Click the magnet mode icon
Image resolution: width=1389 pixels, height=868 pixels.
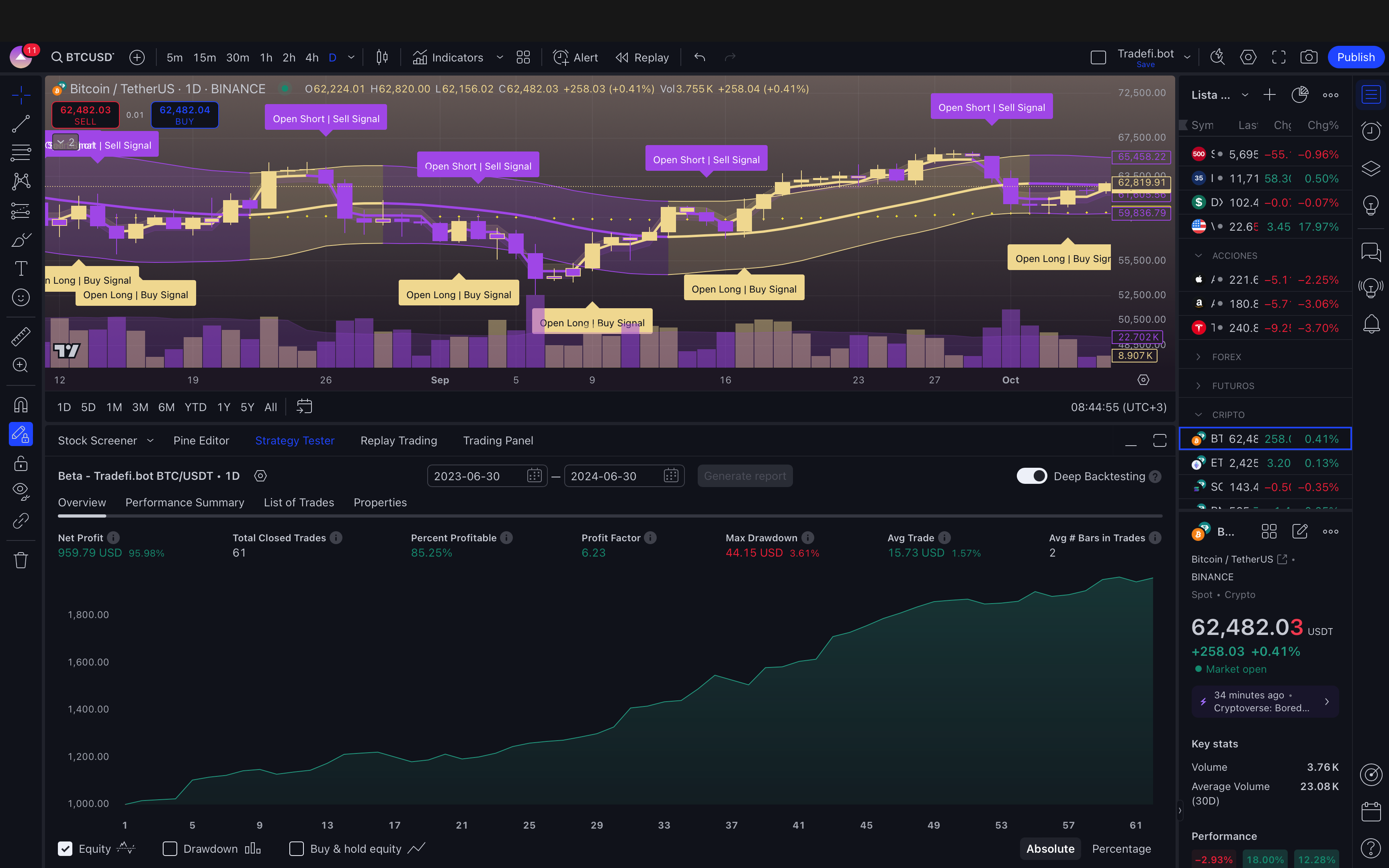point(20,405)
